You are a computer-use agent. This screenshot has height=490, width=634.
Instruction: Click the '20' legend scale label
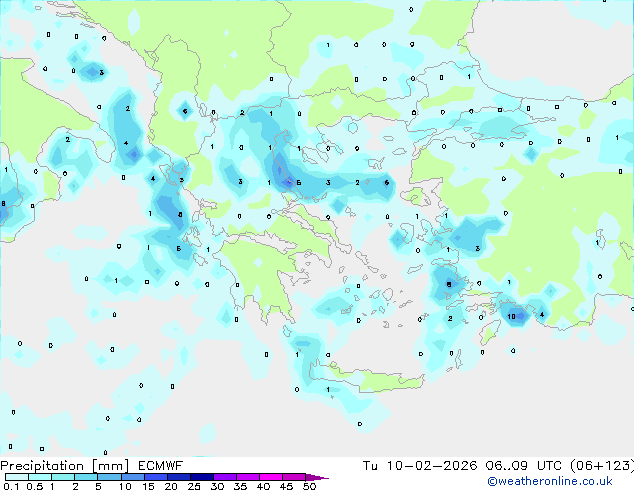[x=171, y=486]
